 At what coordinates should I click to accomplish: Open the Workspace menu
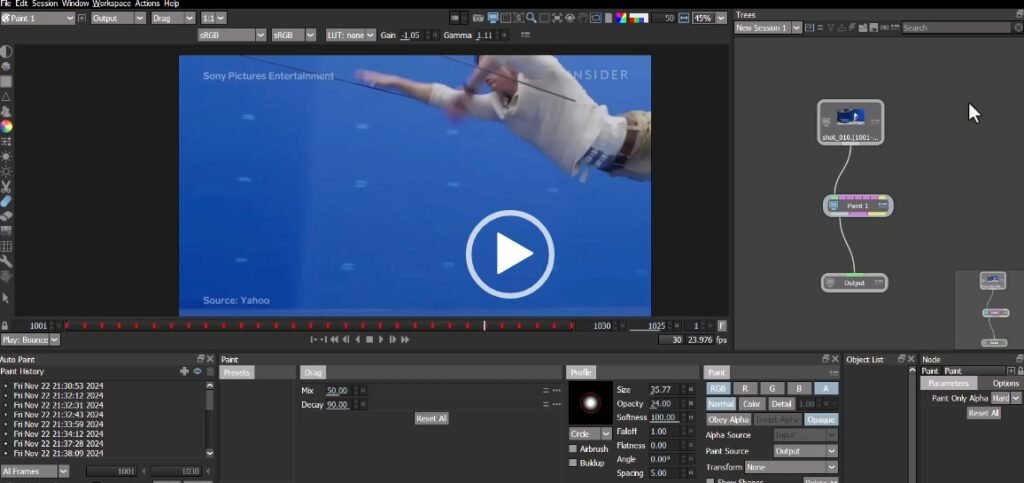click(111, 3)
